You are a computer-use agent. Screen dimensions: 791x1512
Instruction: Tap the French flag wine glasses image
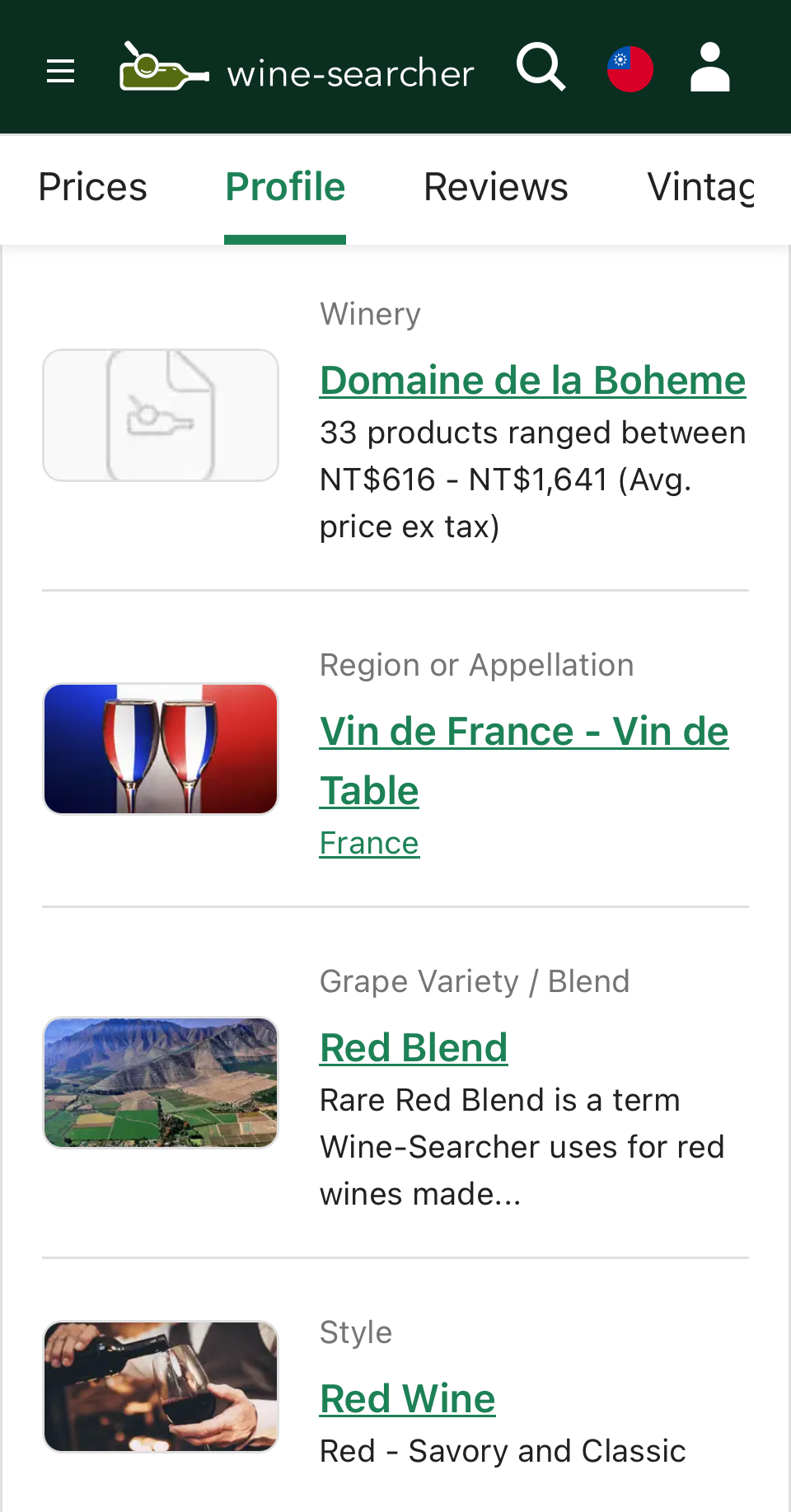tap(161, 749)
